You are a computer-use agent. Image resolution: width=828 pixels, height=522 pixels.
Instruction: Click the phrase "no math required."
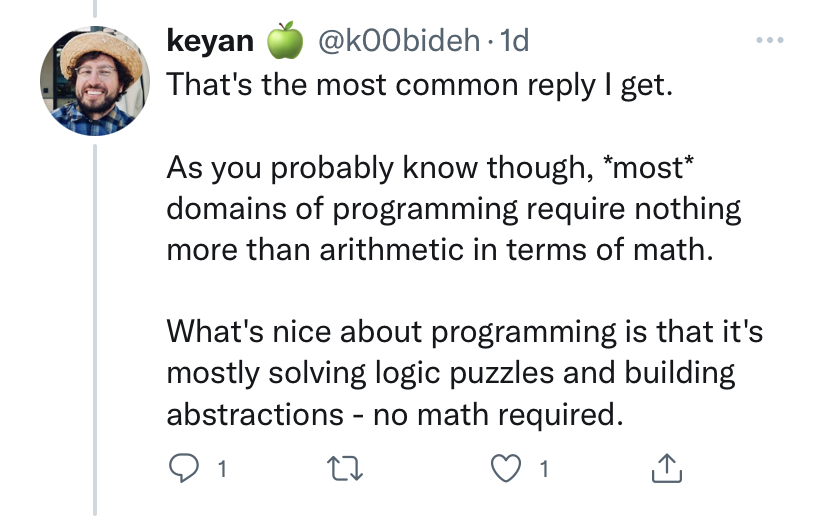(497, 414)
